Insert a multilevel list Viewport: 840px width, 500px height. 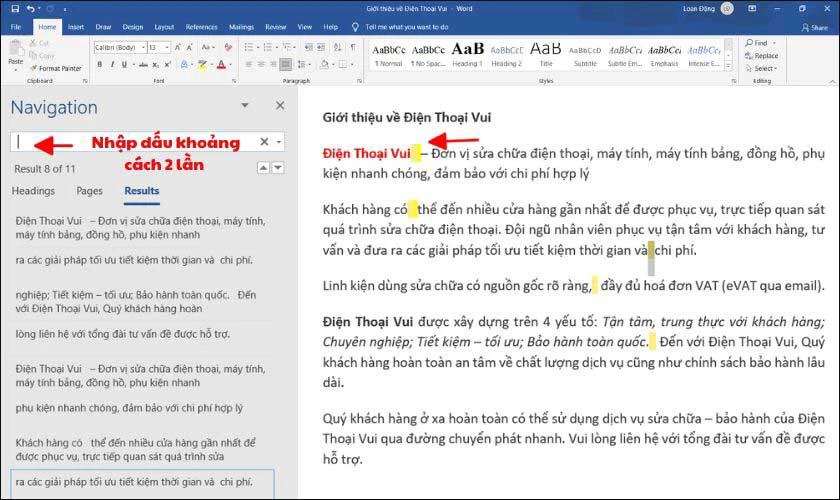coord(287,48)
